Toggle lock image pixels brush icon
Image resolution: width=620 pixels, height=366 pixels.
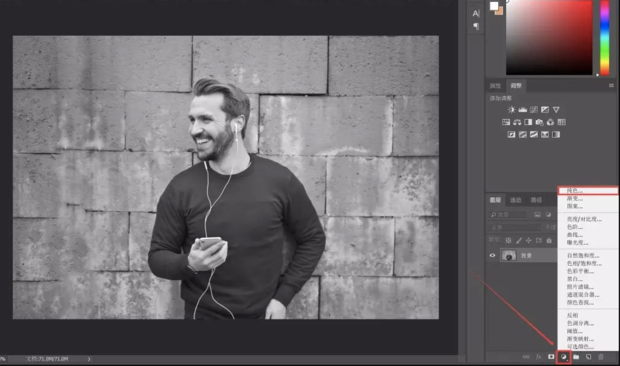click(x=519, y=240)
